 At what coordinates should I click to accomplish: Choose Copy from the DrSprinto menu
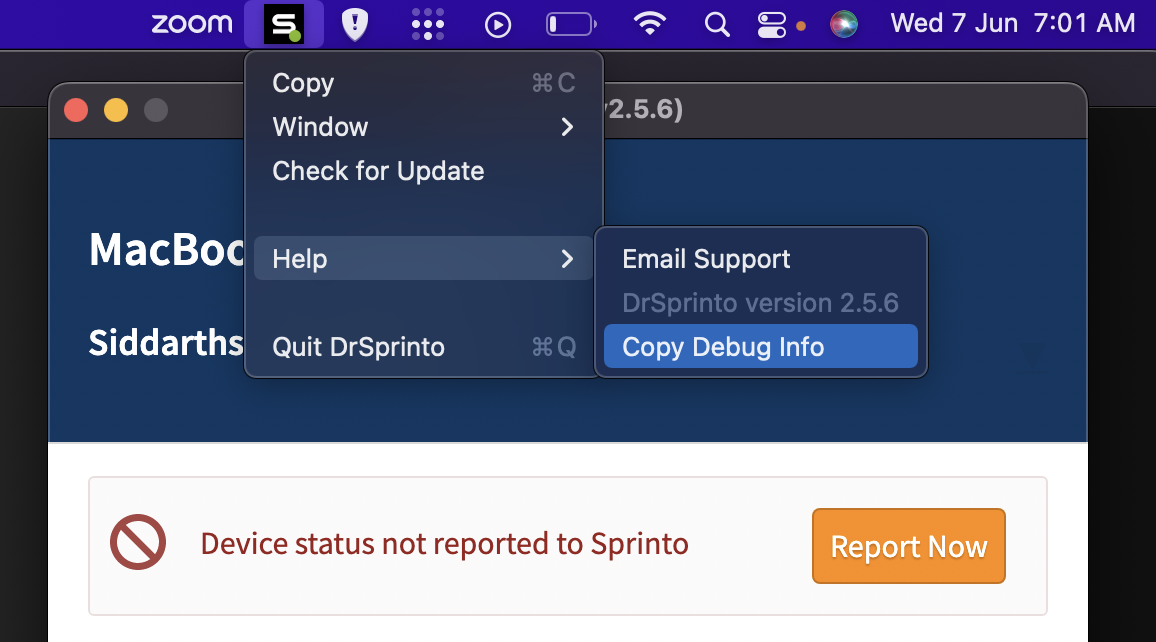tap(423, 83)
